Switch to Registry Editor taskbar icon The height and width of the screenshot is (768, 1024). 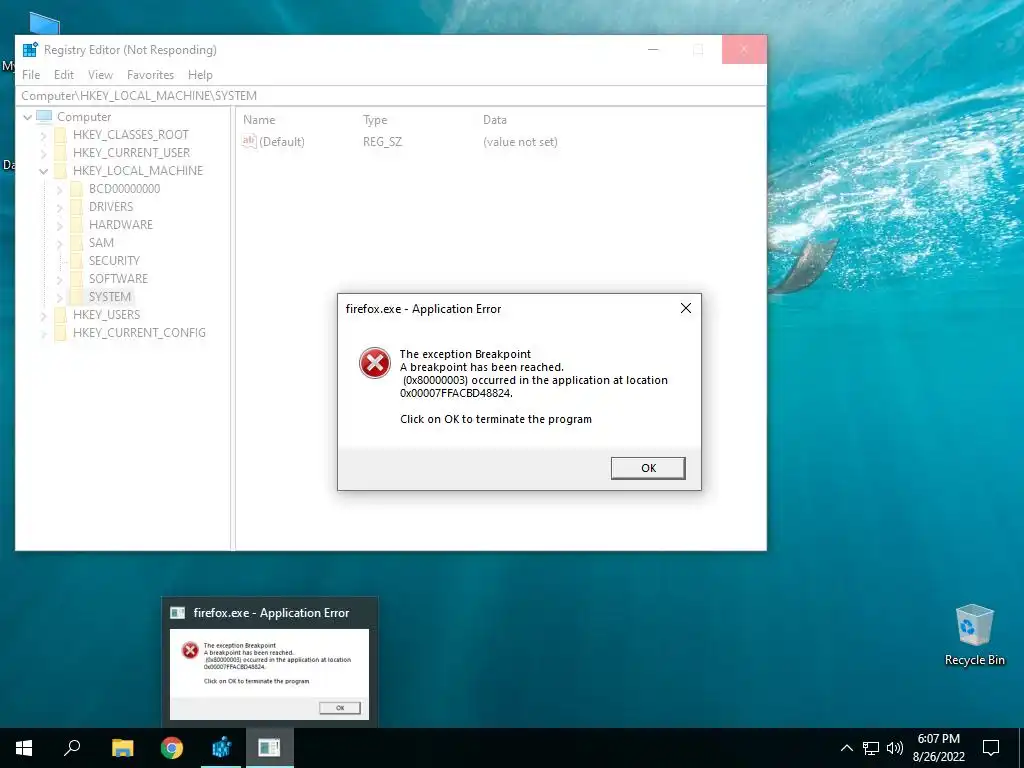(x=221, y=748)
